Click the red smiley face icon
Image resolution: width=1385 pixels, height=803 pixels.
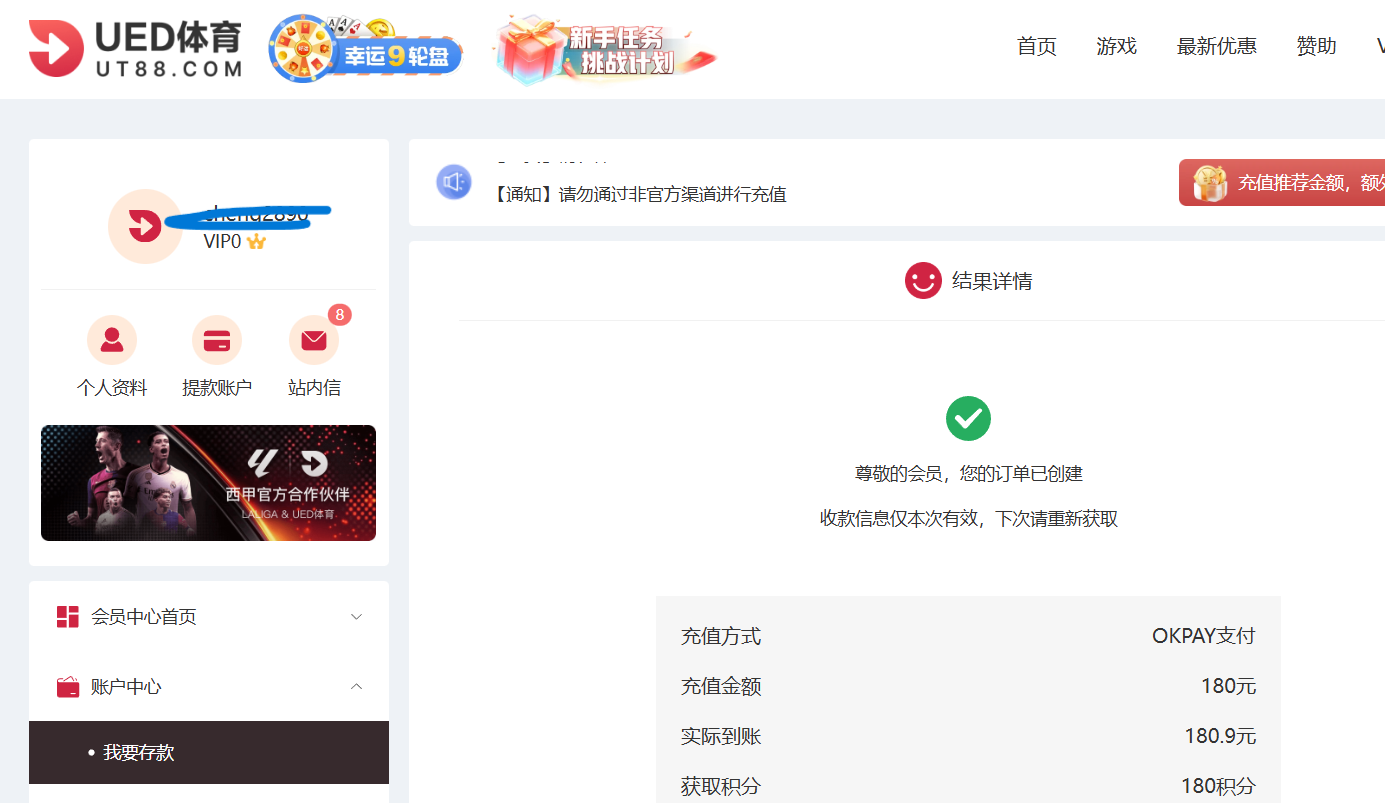pyautogui.click(x=923, y=281)
